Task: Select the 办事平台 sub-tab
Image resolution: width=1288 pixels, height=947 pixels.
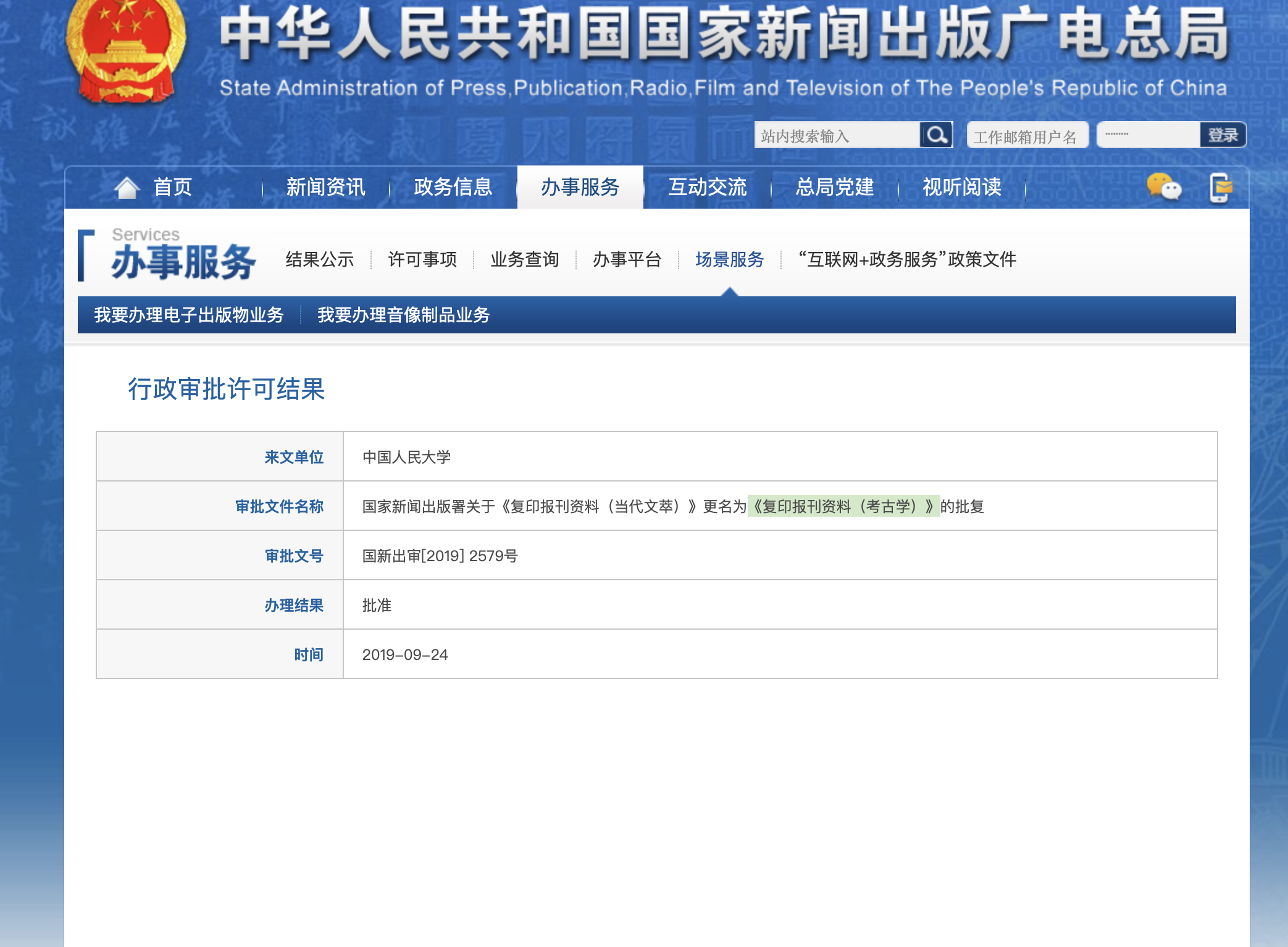Action: (627, 259)
